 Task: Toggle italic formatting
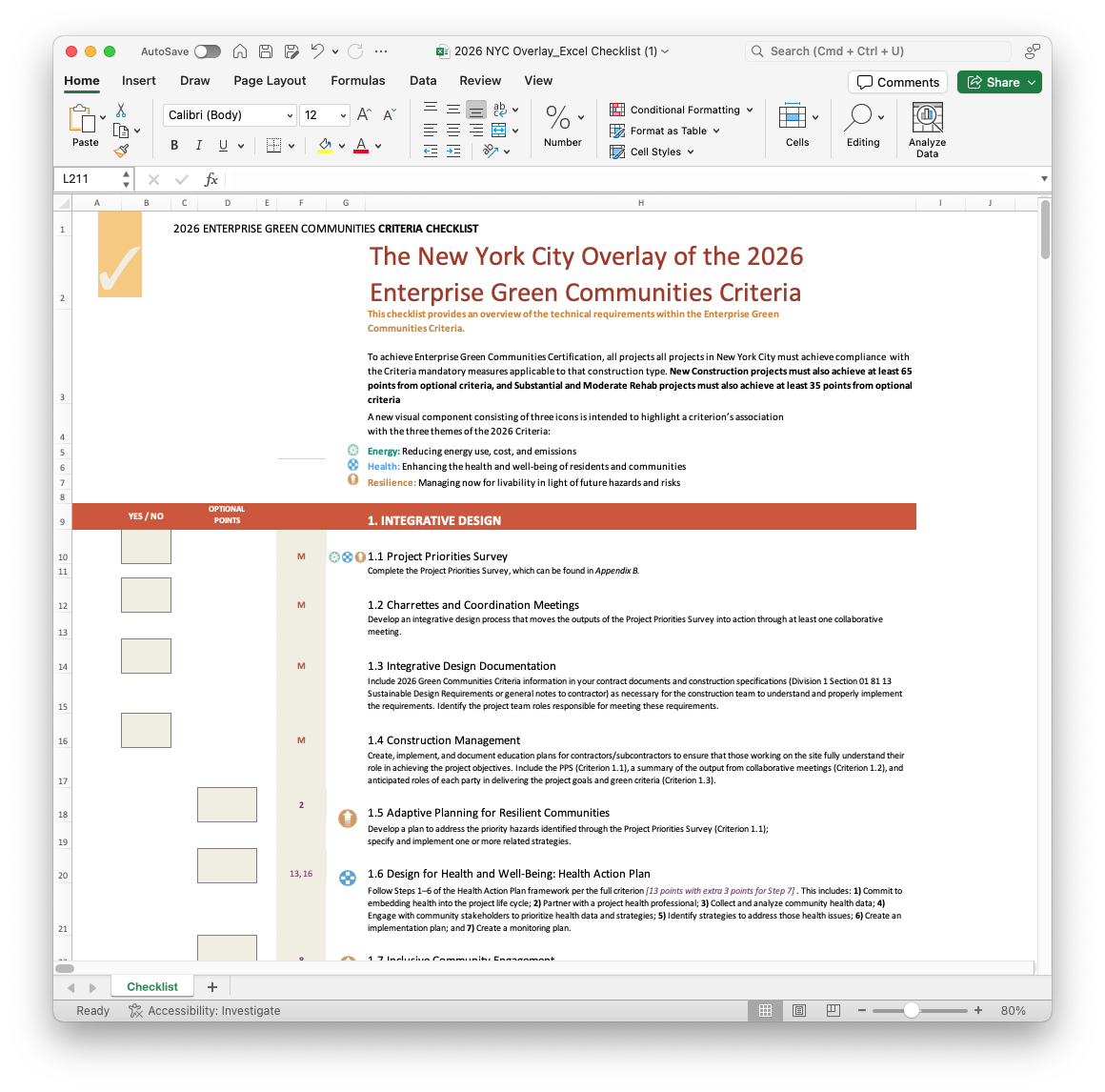point(199,145)
